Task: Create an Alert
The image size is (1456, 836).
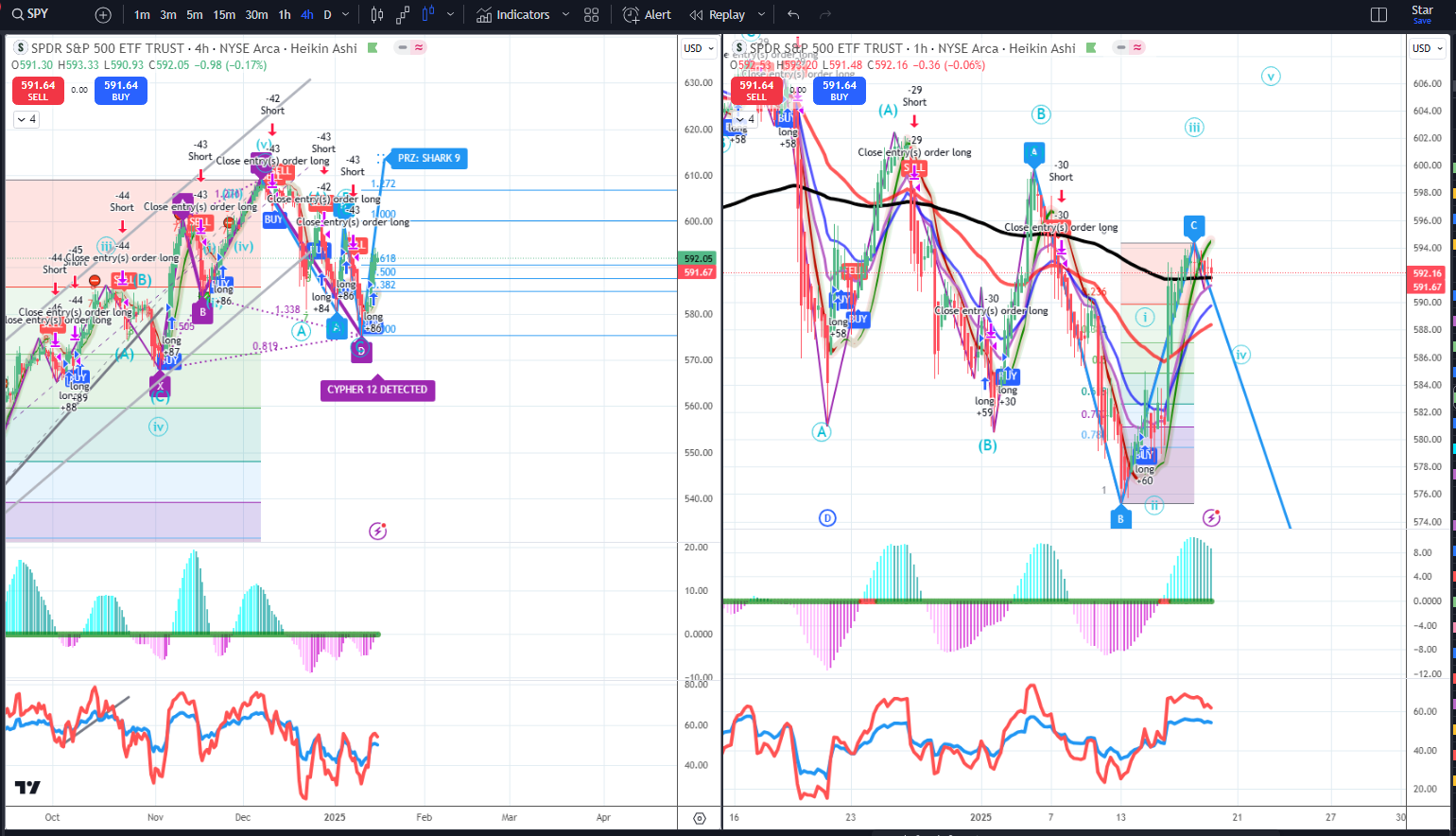Action: [647, 14]
